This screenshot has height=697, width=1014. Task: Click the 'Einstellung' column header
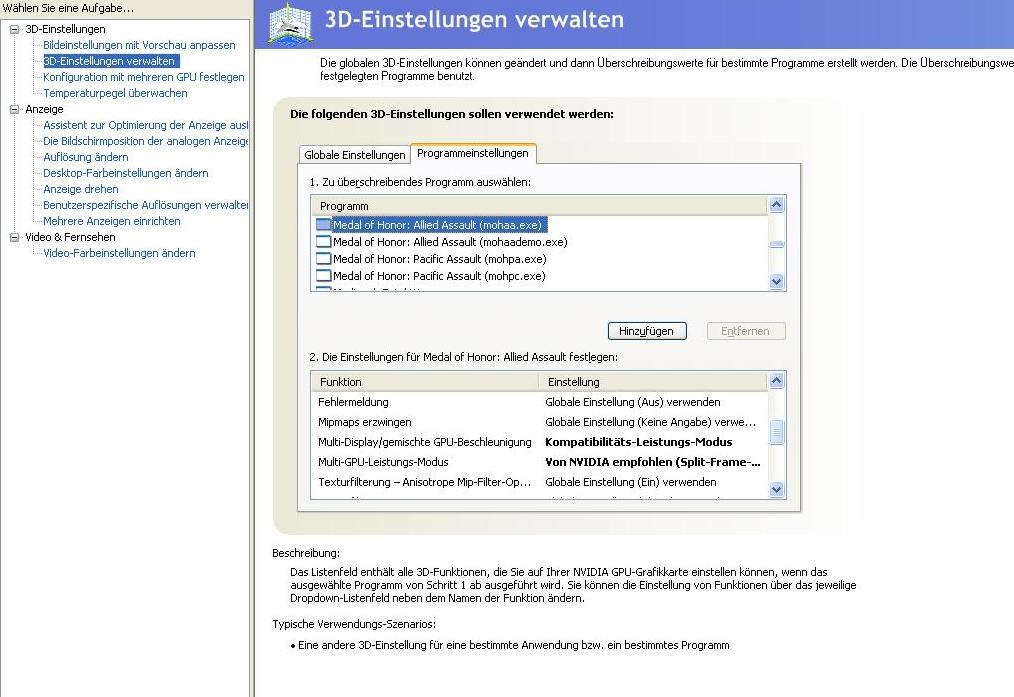point(653,381)
